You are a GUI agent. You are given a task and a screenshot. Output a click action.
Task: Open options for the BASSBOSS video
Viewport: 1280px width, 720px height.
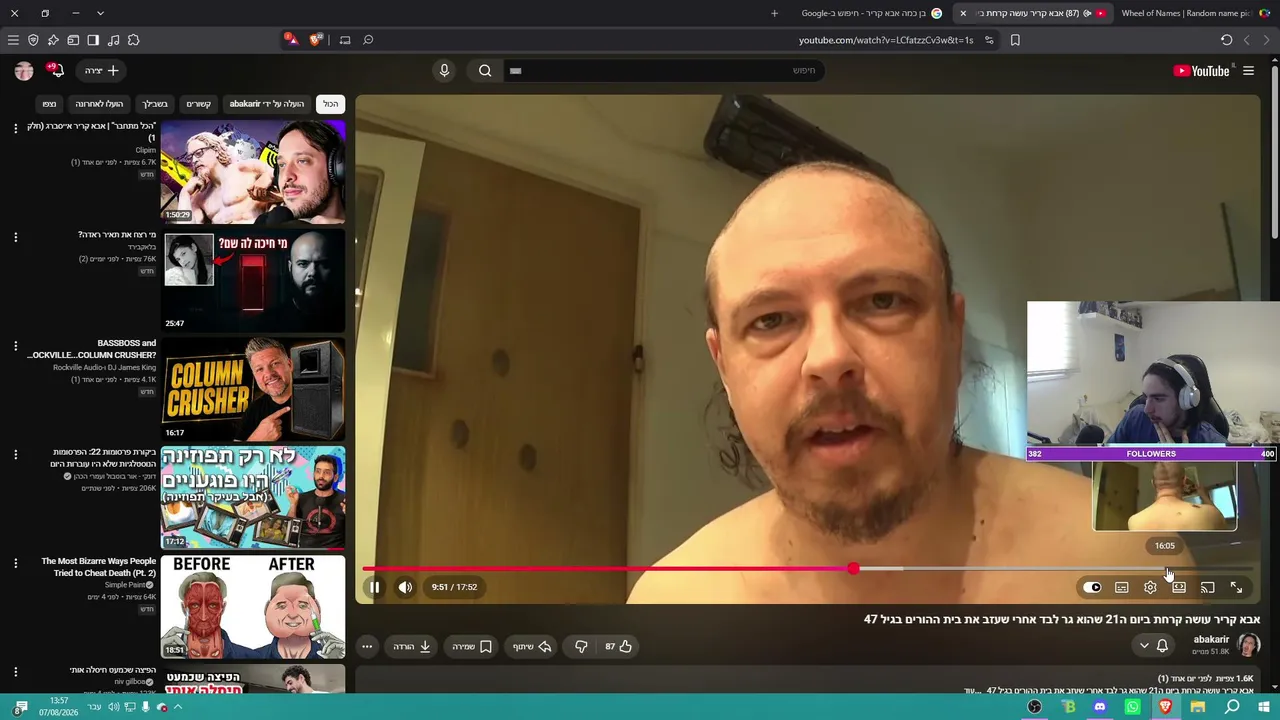click(15, 346)
